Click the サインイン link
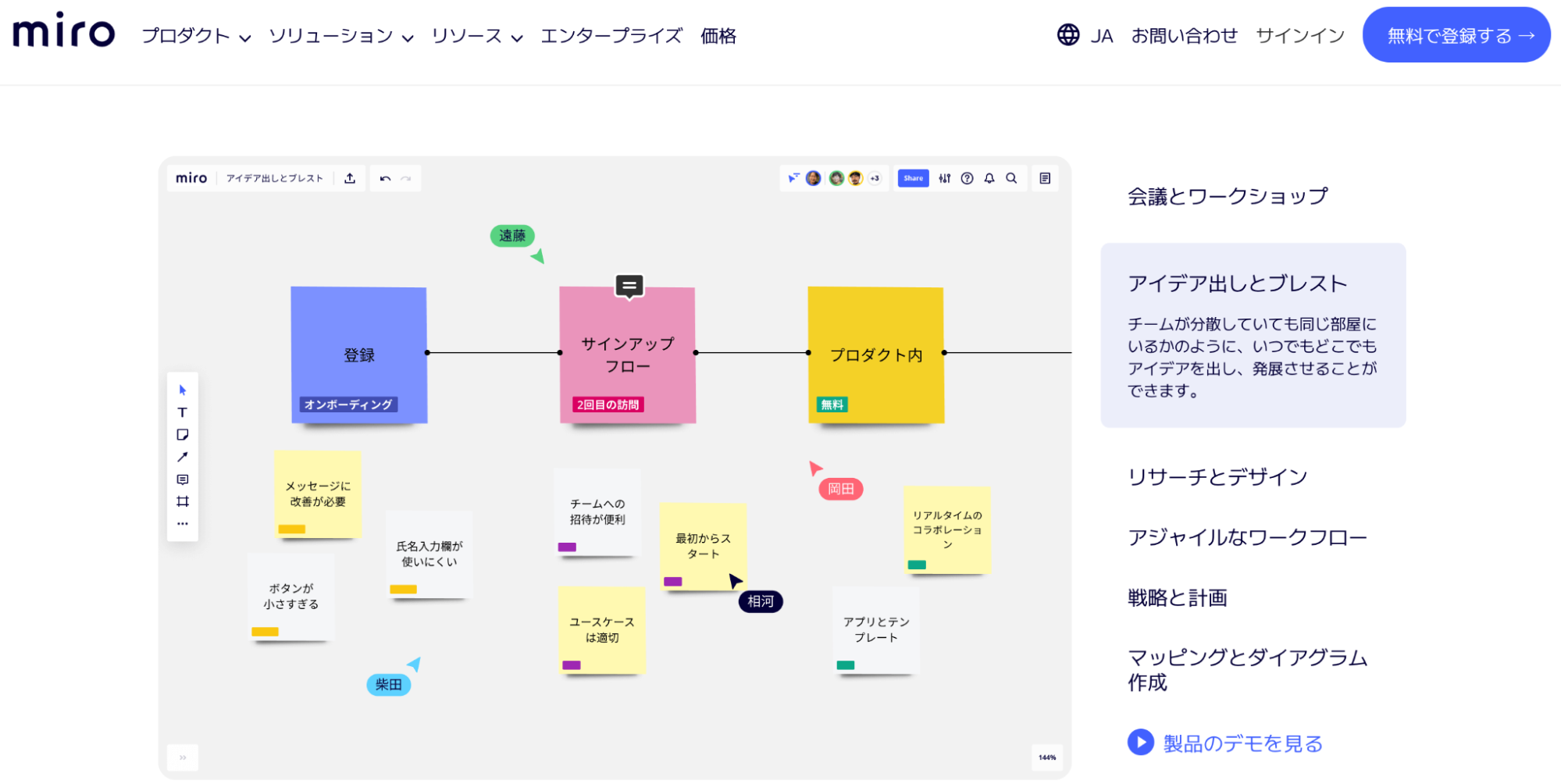This screenshot has height=784, width=1561. click(1300, 36)
